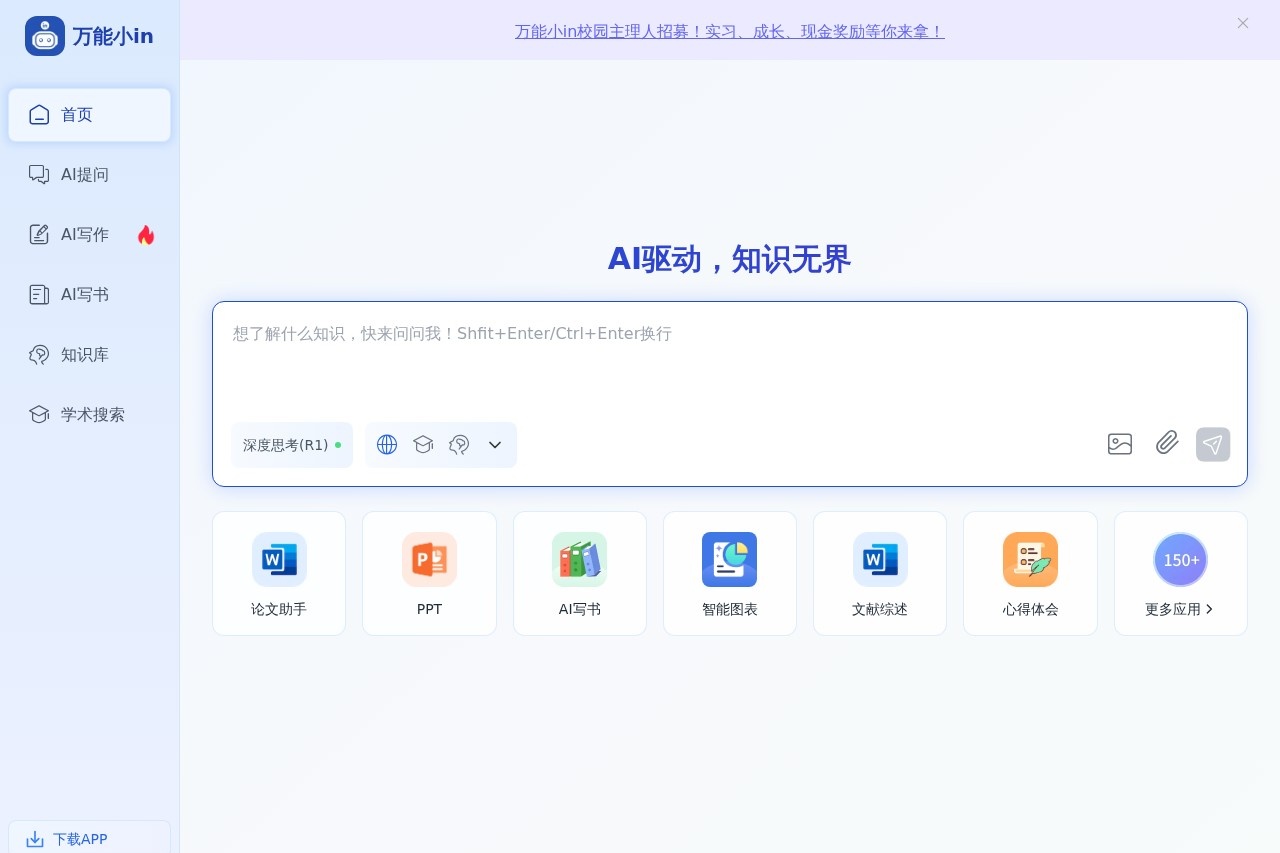Open the 论文助手 paper assistant app
This screenshot has width=1280, height=853.
point(278,573)
